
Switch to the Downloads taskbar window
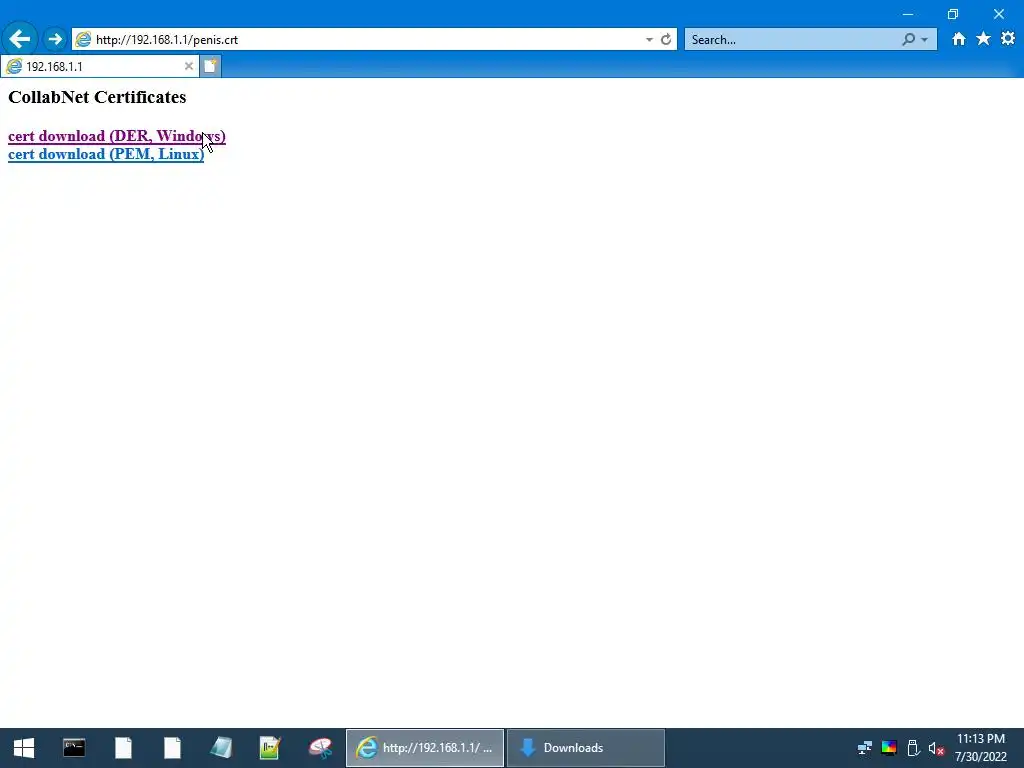click(x=586, y=748)
